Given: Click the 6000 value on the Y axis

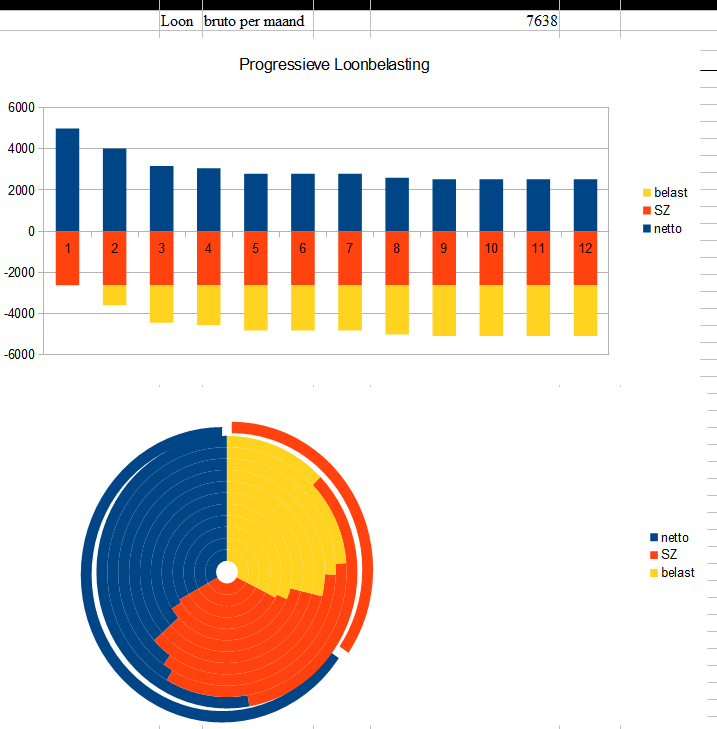Looking at the screenshot, I should [x=21, y=108].
